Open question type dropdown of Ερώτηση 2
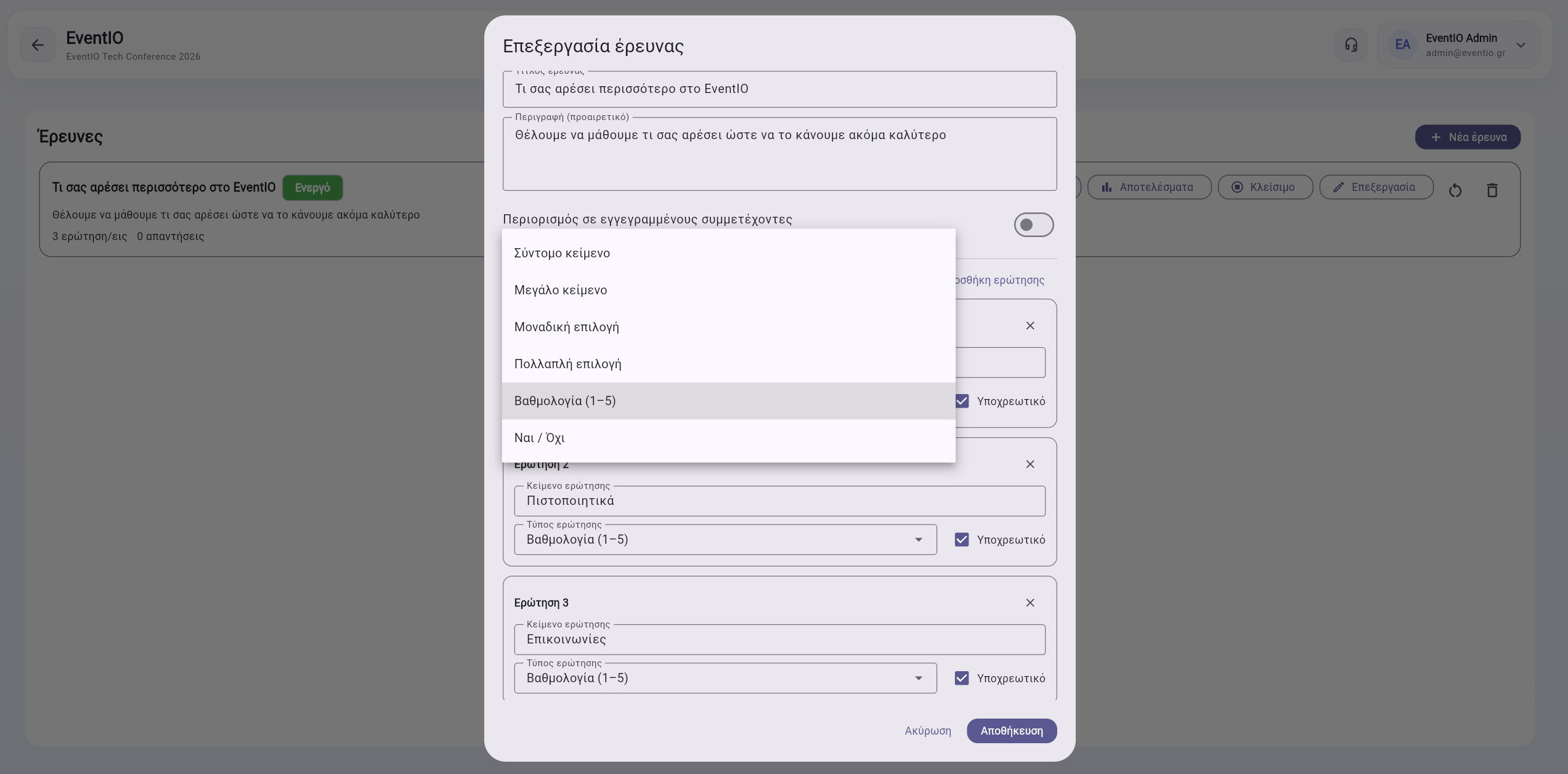This screenshot has height=774, width=1568. tap(726, 540)
